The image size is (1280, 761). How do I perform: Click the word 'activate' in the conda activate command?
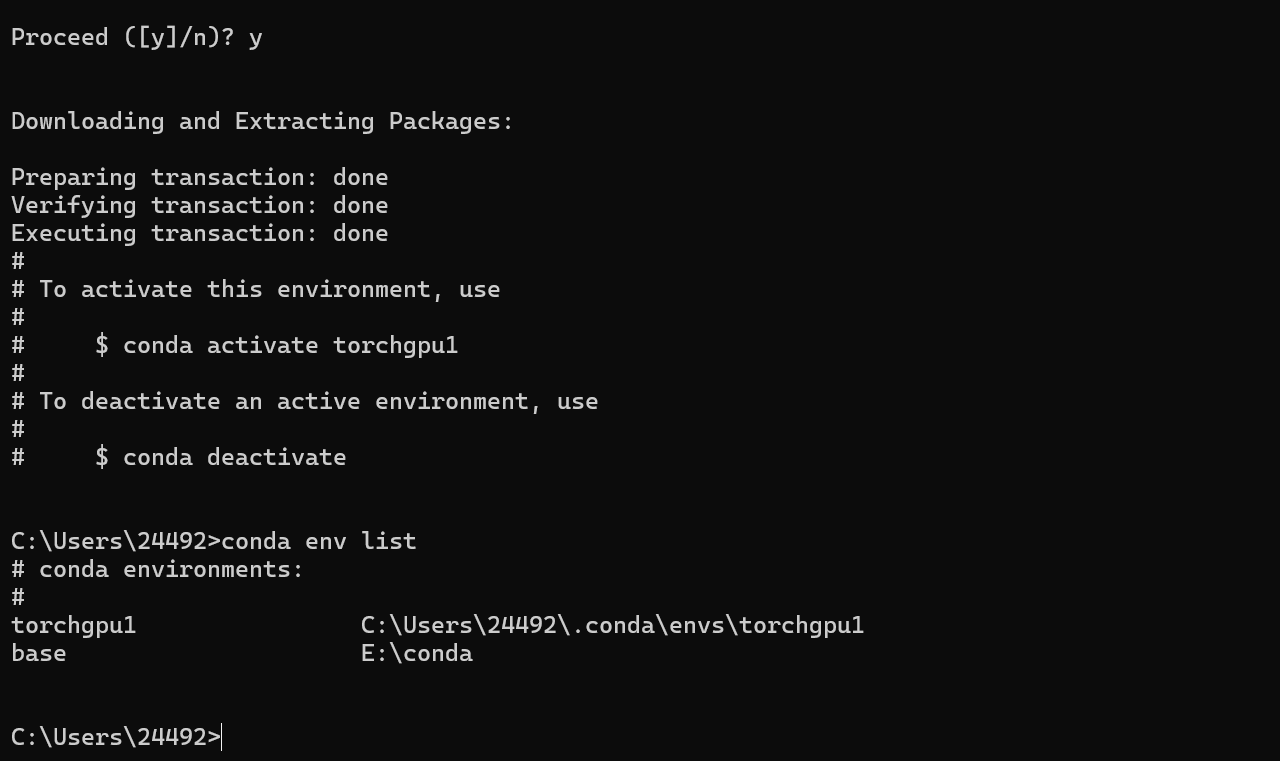[262, 345]
